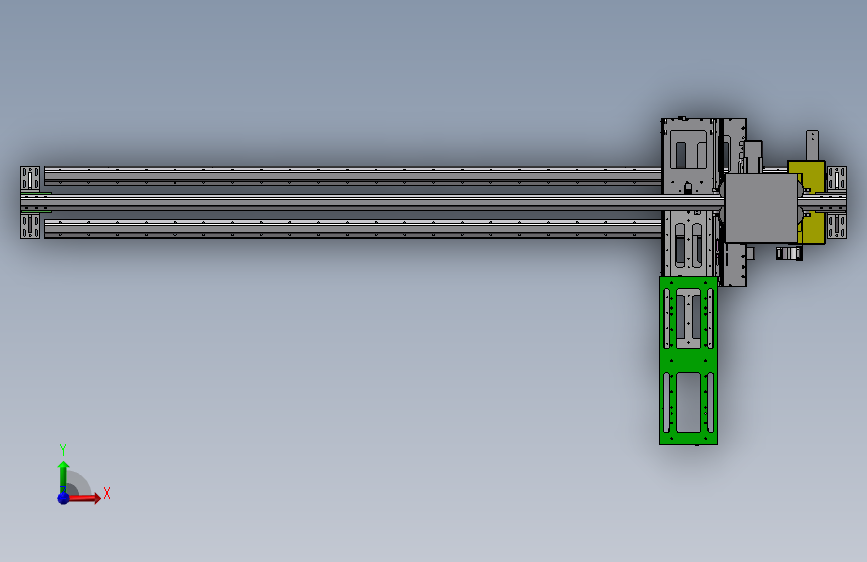Click the red X label on the triad
The image size is (867, 562).
(107, 493)
